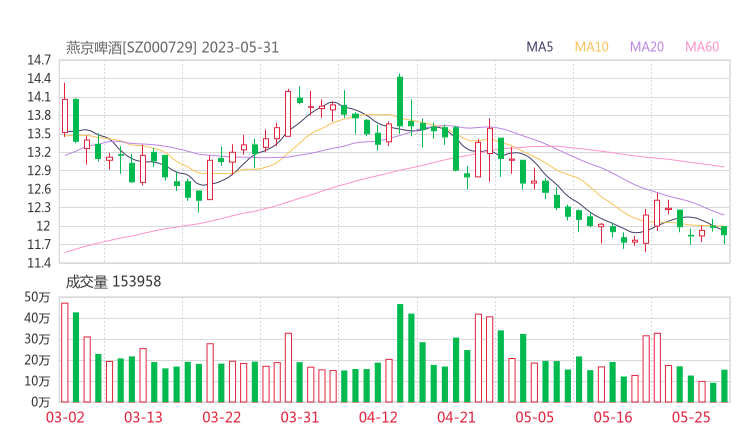Click the MA10 legend label

(591, 47)
